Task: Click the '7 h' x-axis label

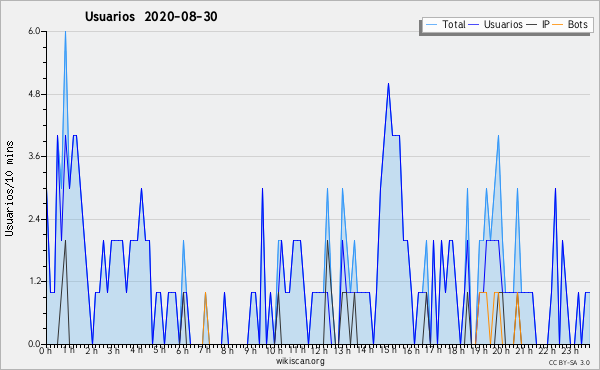Action: (x=205, y=350)
